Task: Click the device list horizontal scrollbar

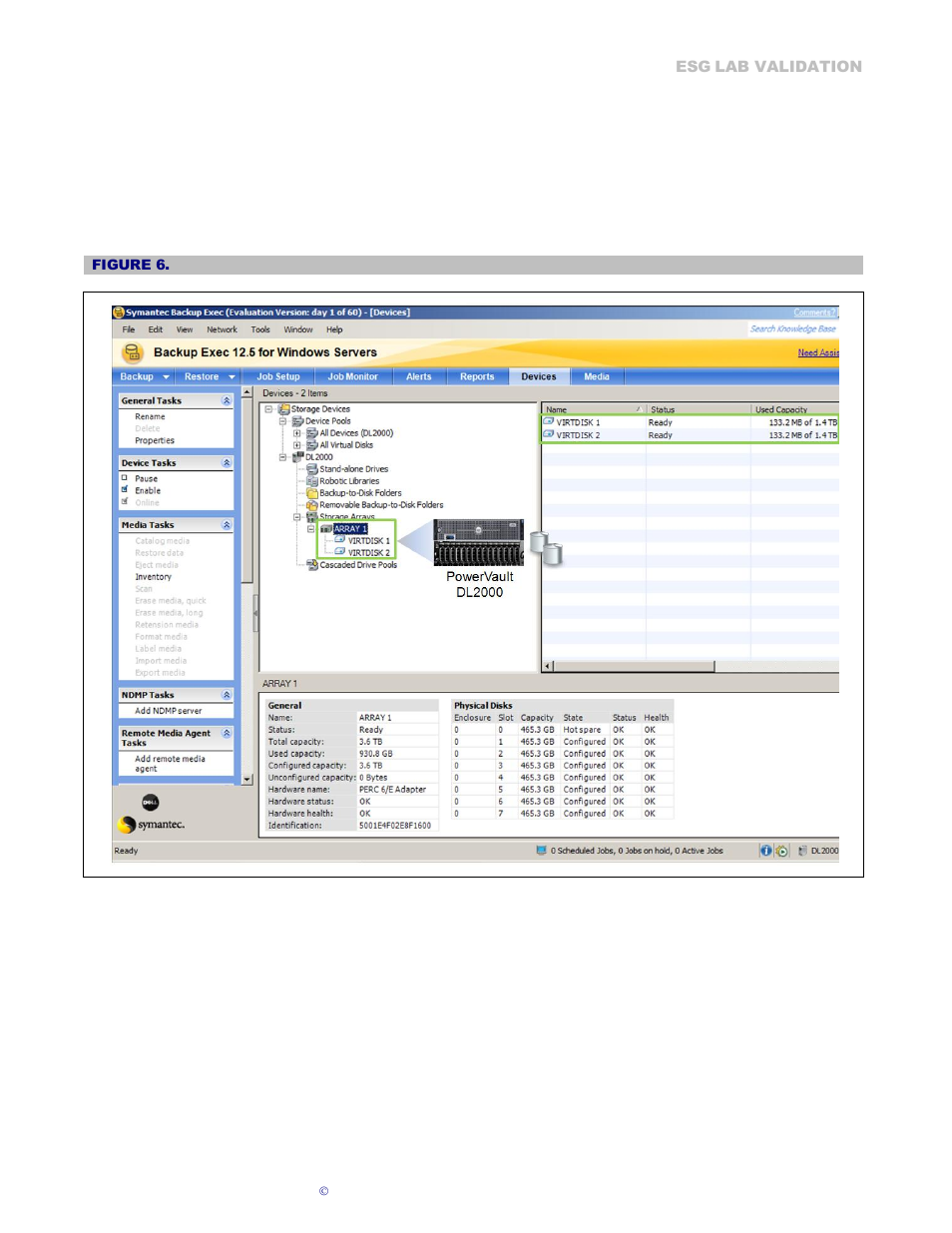Action: (634, 666)
